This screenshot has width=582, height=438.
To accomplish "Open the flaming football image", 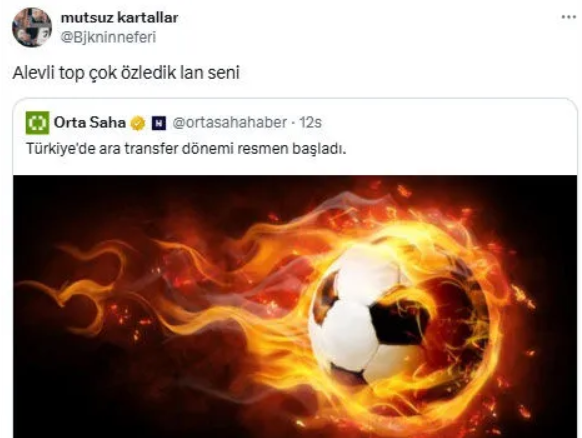I will click(x=295, y=306).
